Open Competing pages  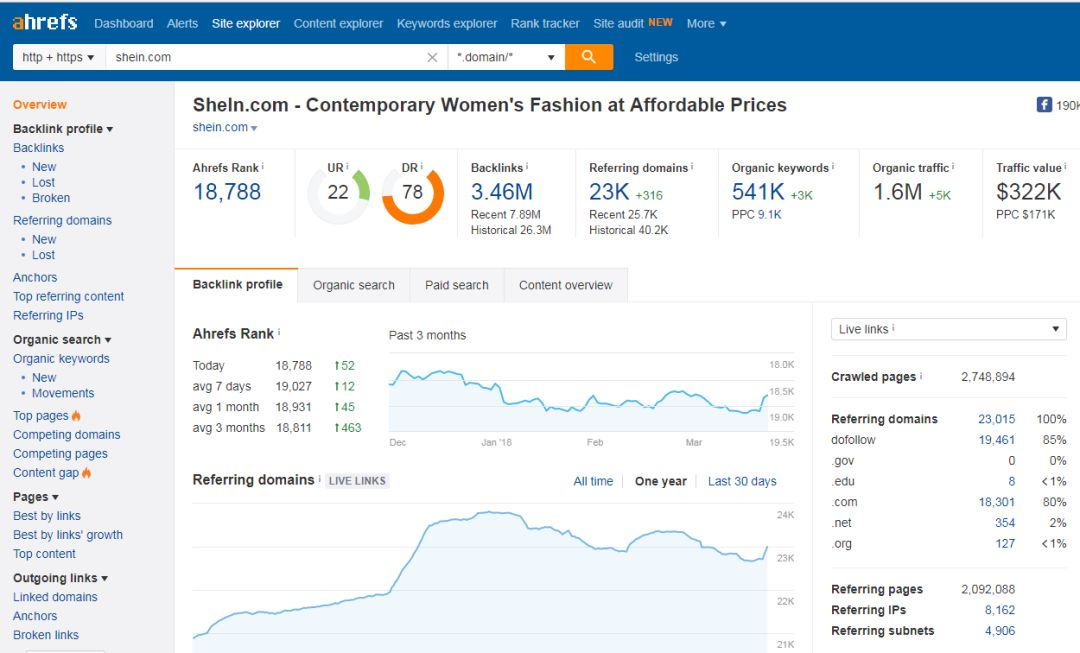coord(60,454)
